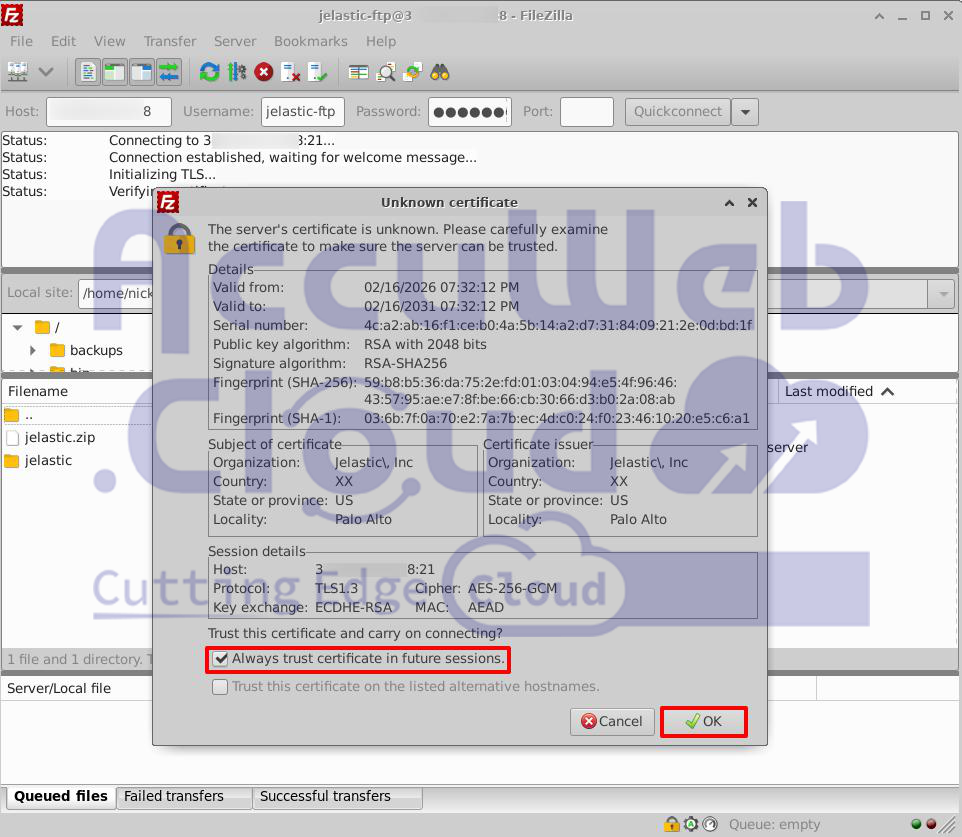
Task: Collapse the root directory tree node
Action: click(17, 327)
